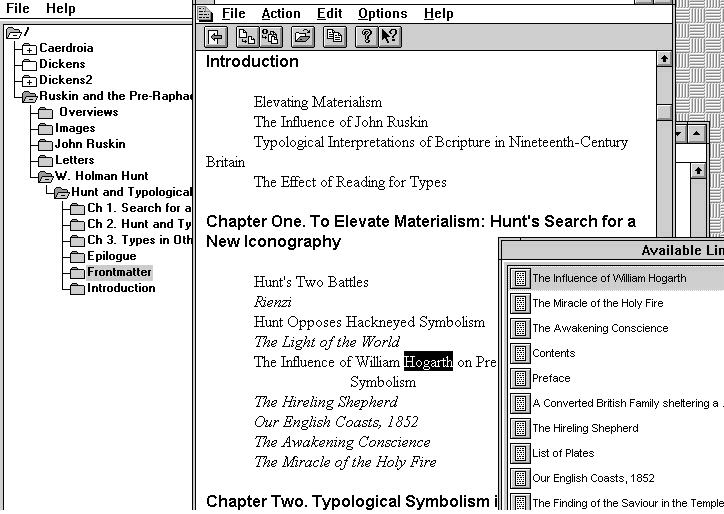Expand the Caerdroia folder
Screen dimensions: 724x514
click(x=29, y=48)
